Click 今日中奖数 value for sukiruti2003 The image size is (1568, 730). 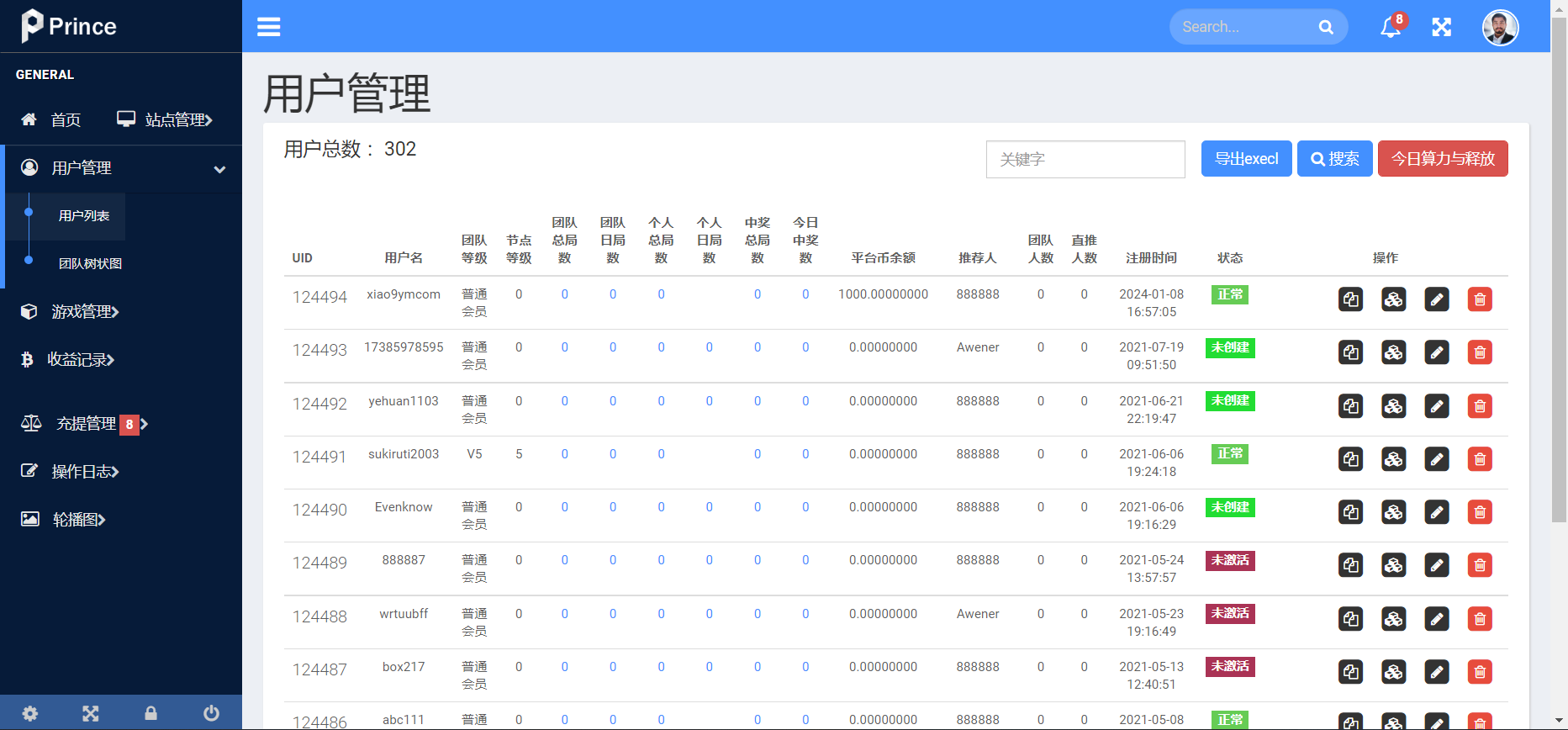pyautogui.click(x=805, y=454)
